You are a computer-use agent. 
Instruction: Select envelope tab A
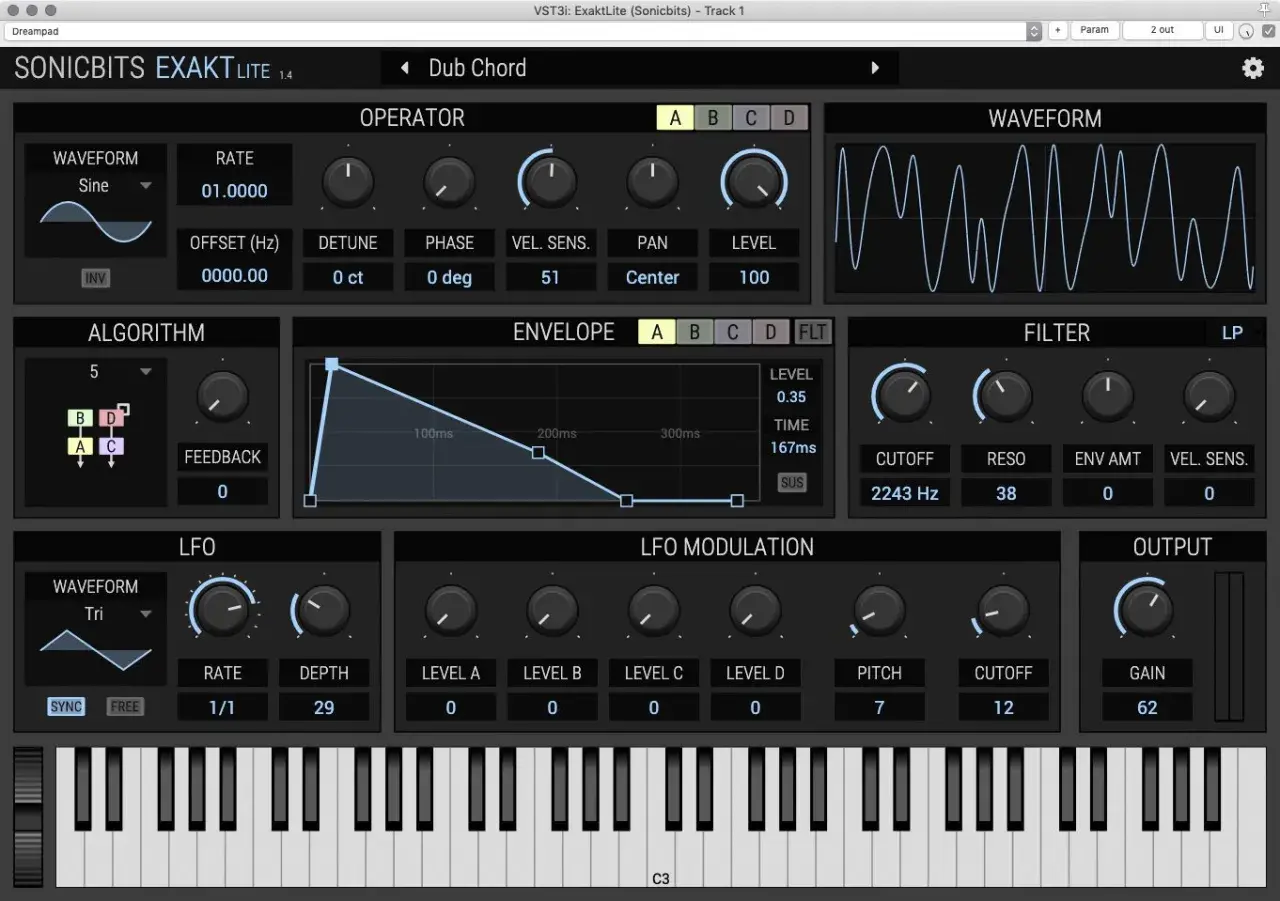pos(657,332)
